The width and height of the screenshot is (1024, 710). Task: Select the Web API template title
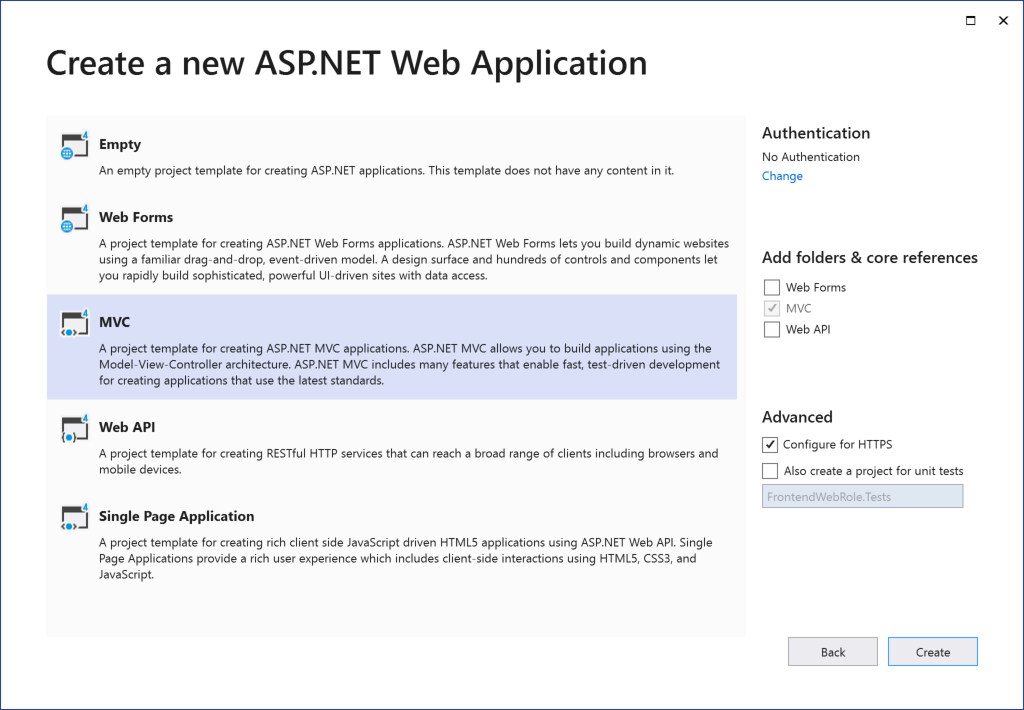(x=127, y=427)
